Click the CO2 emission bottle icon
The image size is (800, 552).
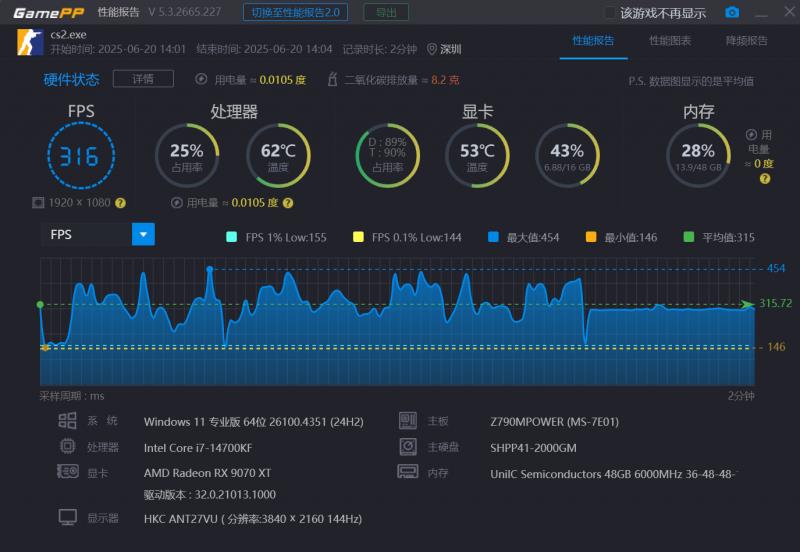pyautogui.click(x=332, y=79)
